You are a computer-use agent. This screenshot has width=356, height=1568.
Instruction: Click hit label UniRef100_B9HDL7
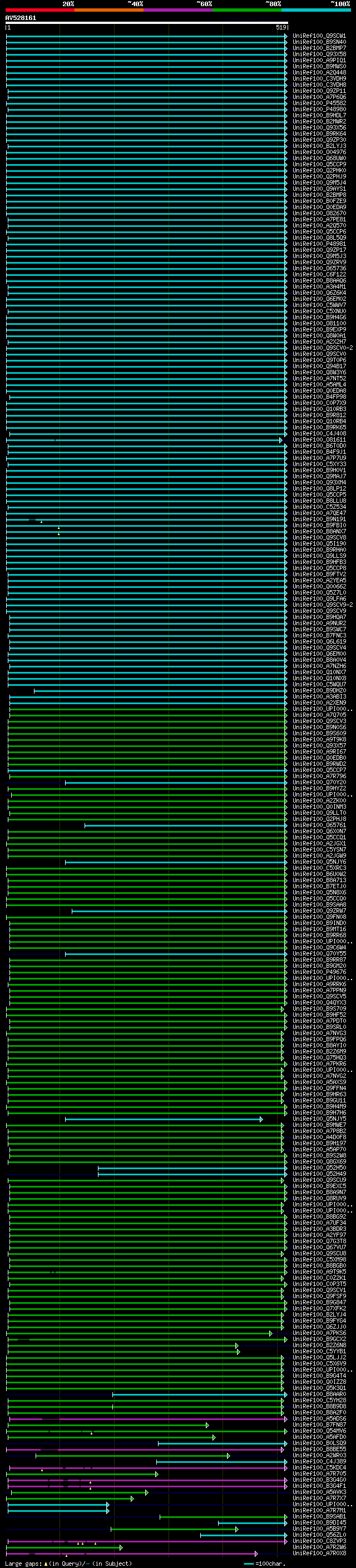tap(319, 115)
